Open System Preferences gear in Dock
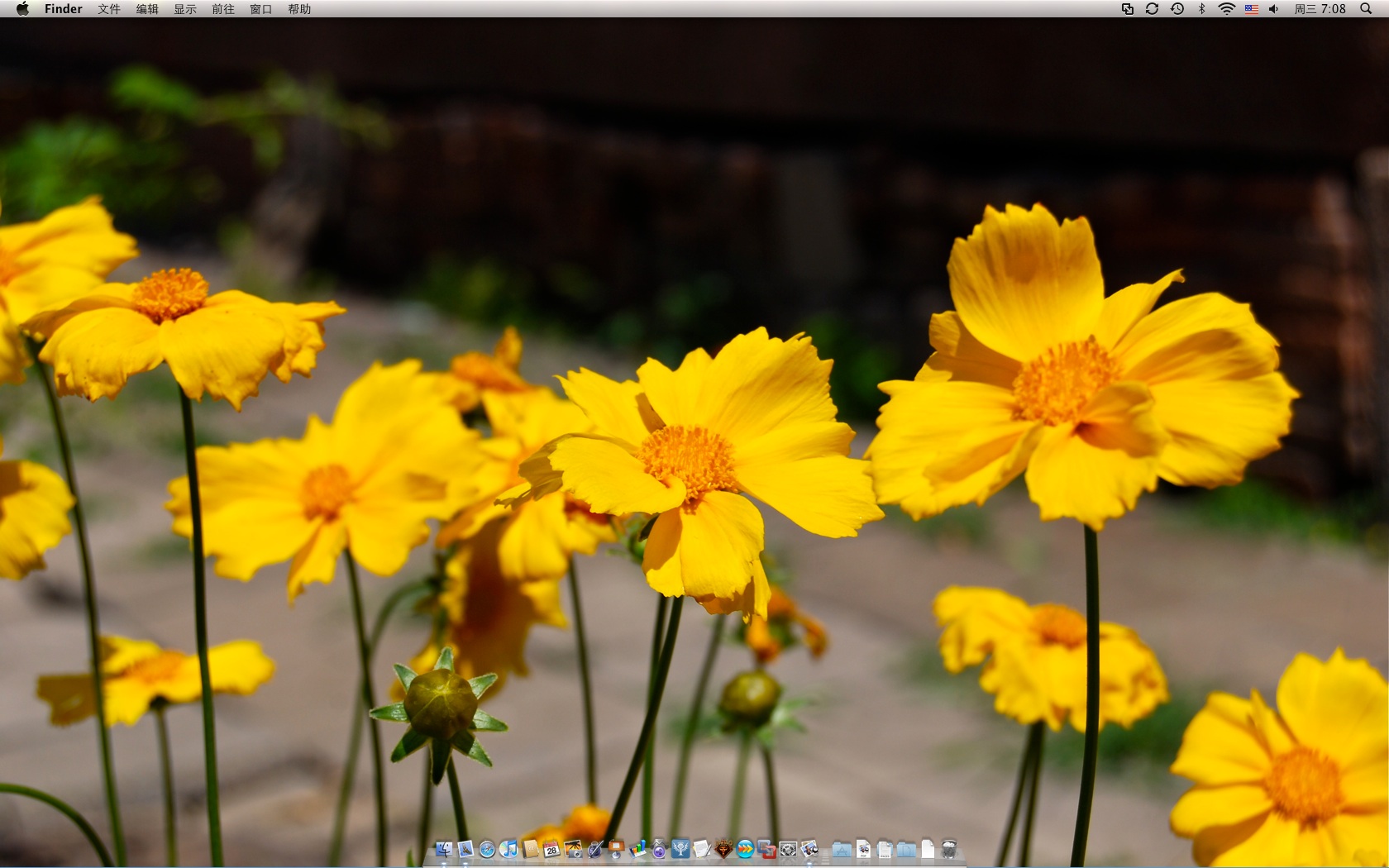Viewport: 1389px width, 868px height. pyautogui.click(x=788, y=849)
